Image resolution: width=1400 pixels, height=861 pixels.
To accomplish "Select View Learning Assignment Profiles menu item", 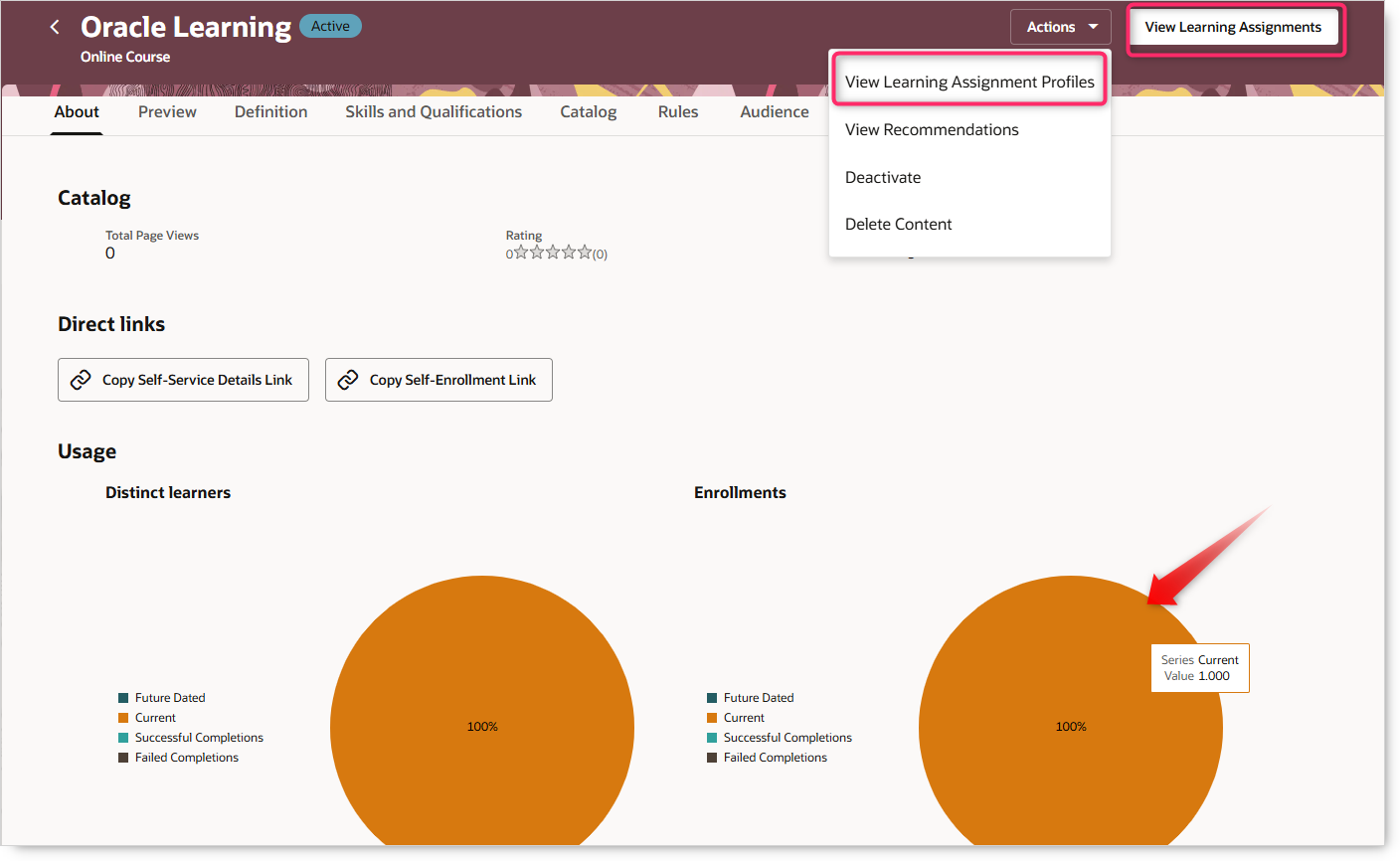I will 969,82.
